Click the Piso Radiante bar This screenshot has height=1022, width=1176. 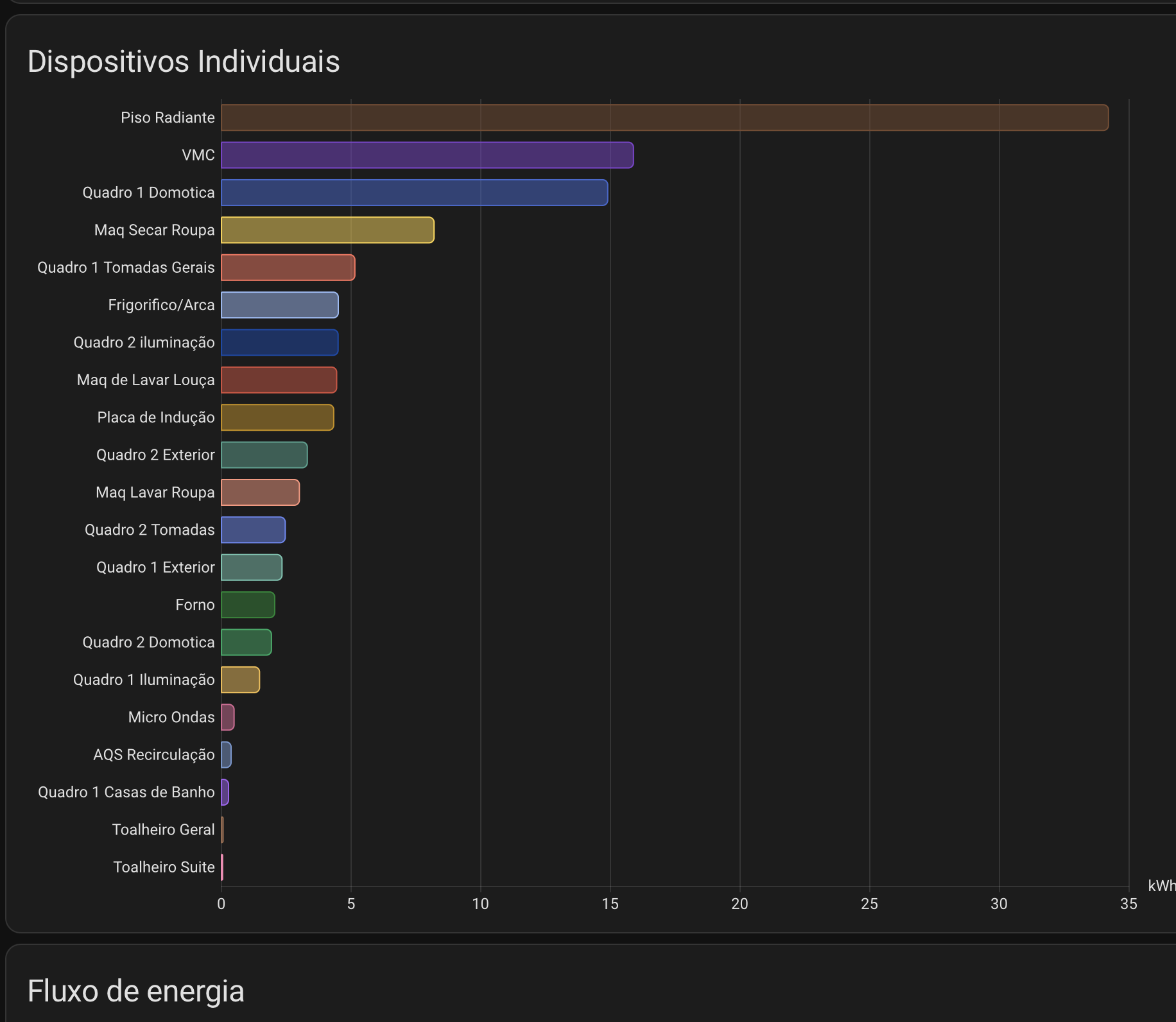pos(664,117)
